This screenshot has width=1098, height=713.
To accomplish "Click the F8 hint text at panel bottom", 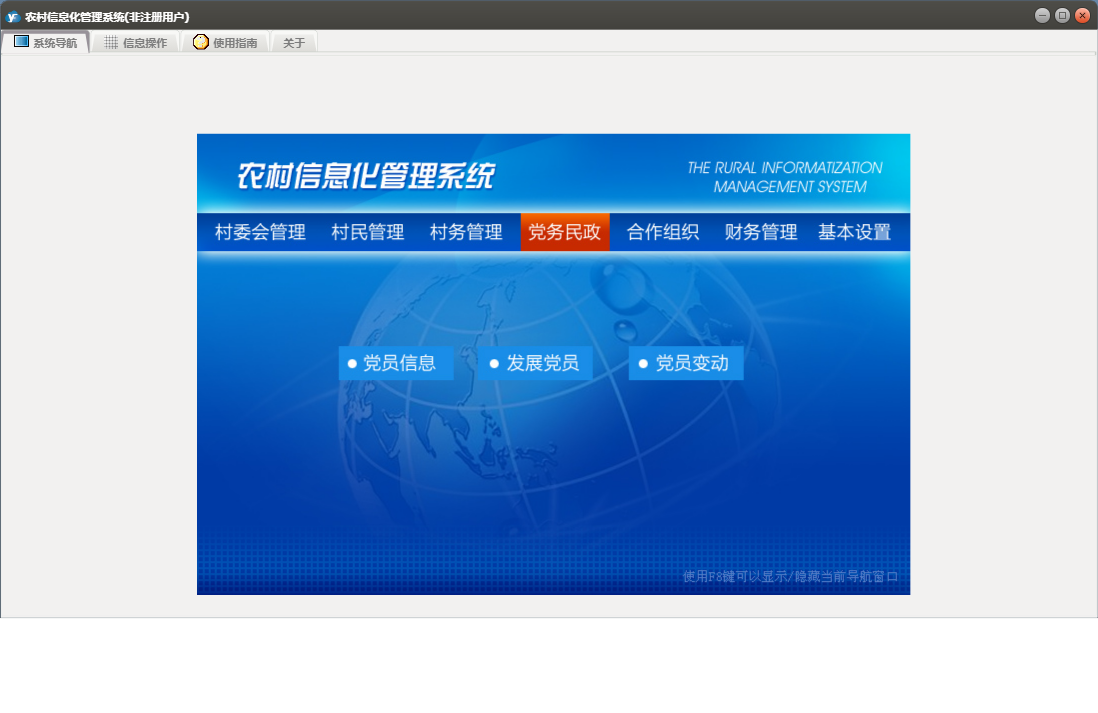I will point(790,576).
